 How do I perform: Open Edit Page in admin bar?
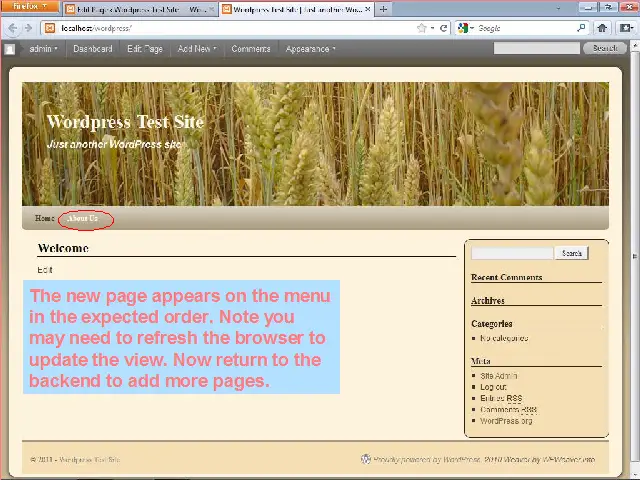[145, 49]
